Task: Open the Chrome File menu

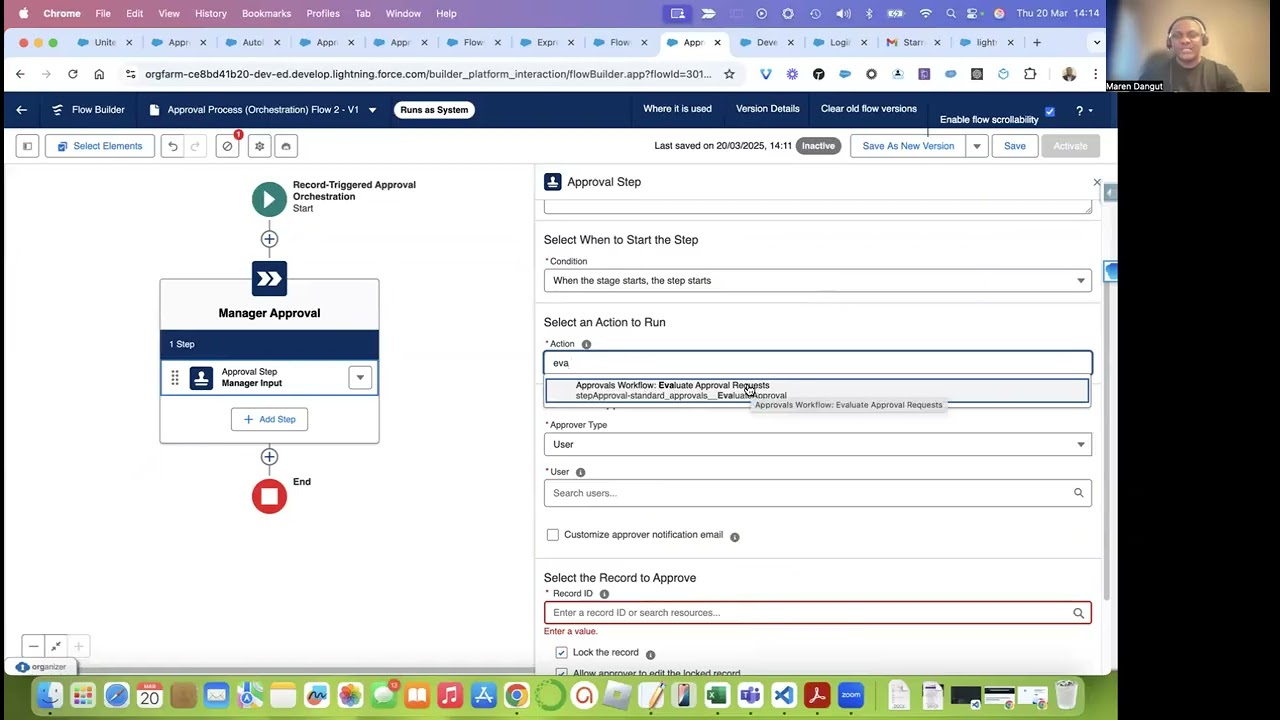Action: coord(103,13)
